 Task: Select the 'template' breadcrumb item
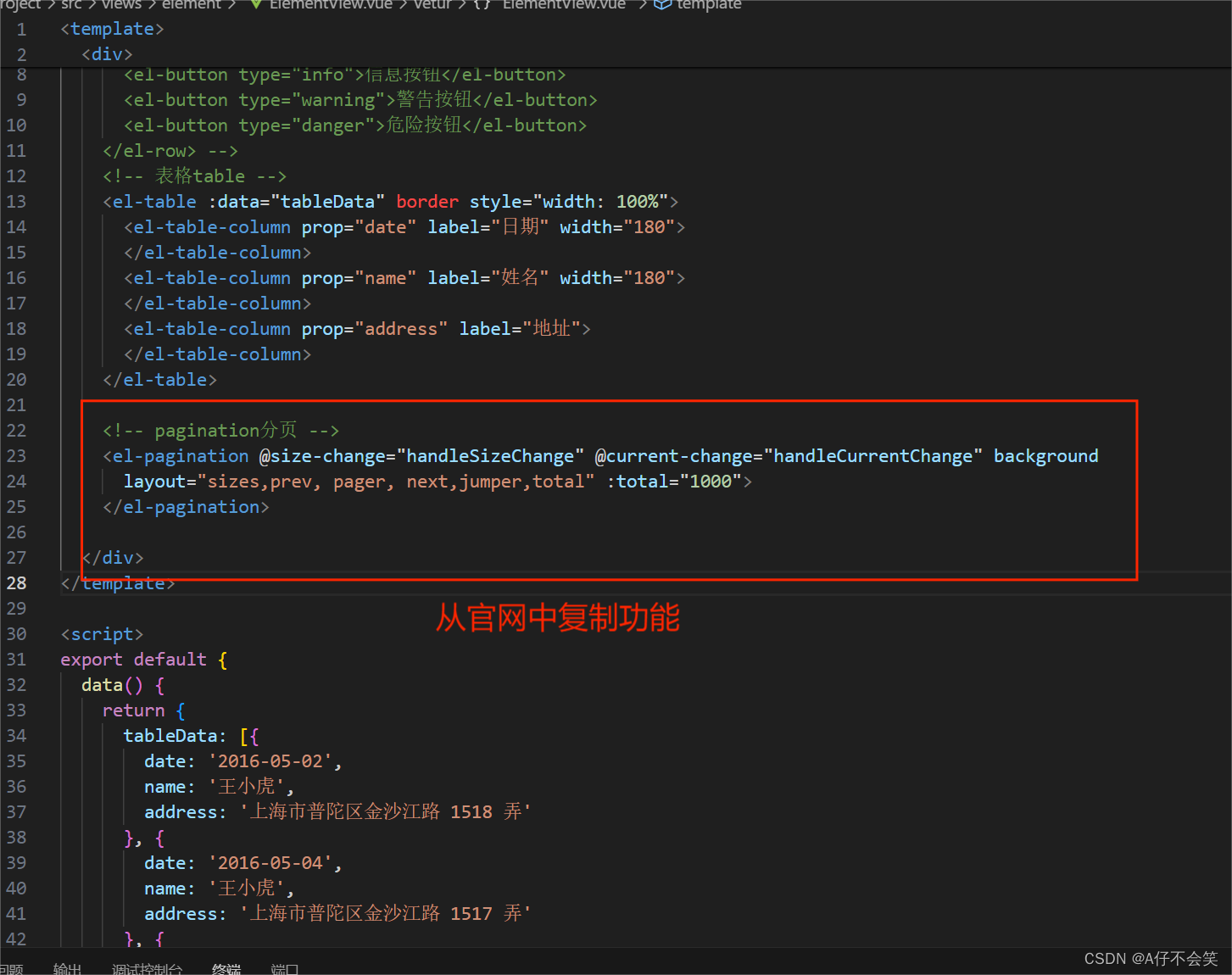[x=709, y=4]
